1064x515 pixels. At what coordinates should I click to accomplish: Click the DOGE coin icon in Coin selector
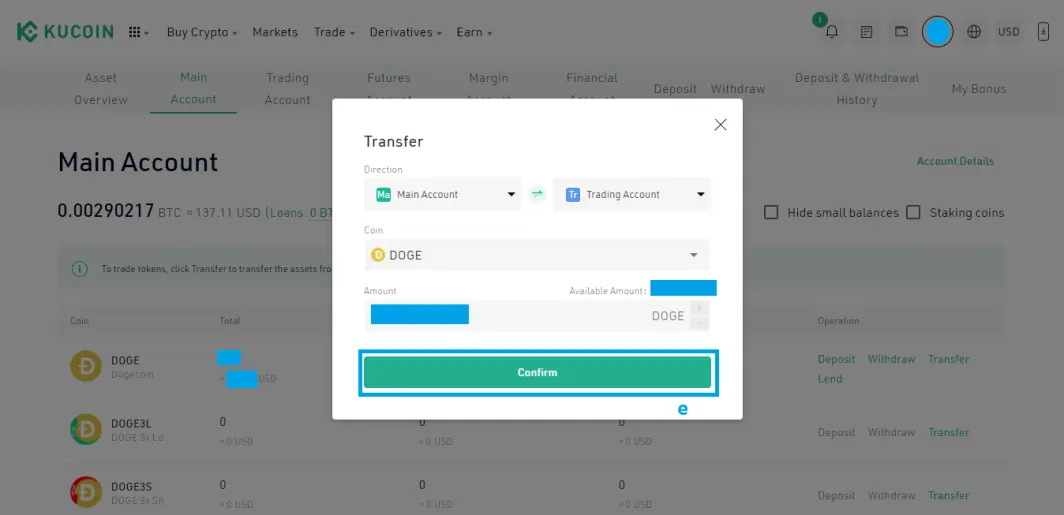[377, 255]
